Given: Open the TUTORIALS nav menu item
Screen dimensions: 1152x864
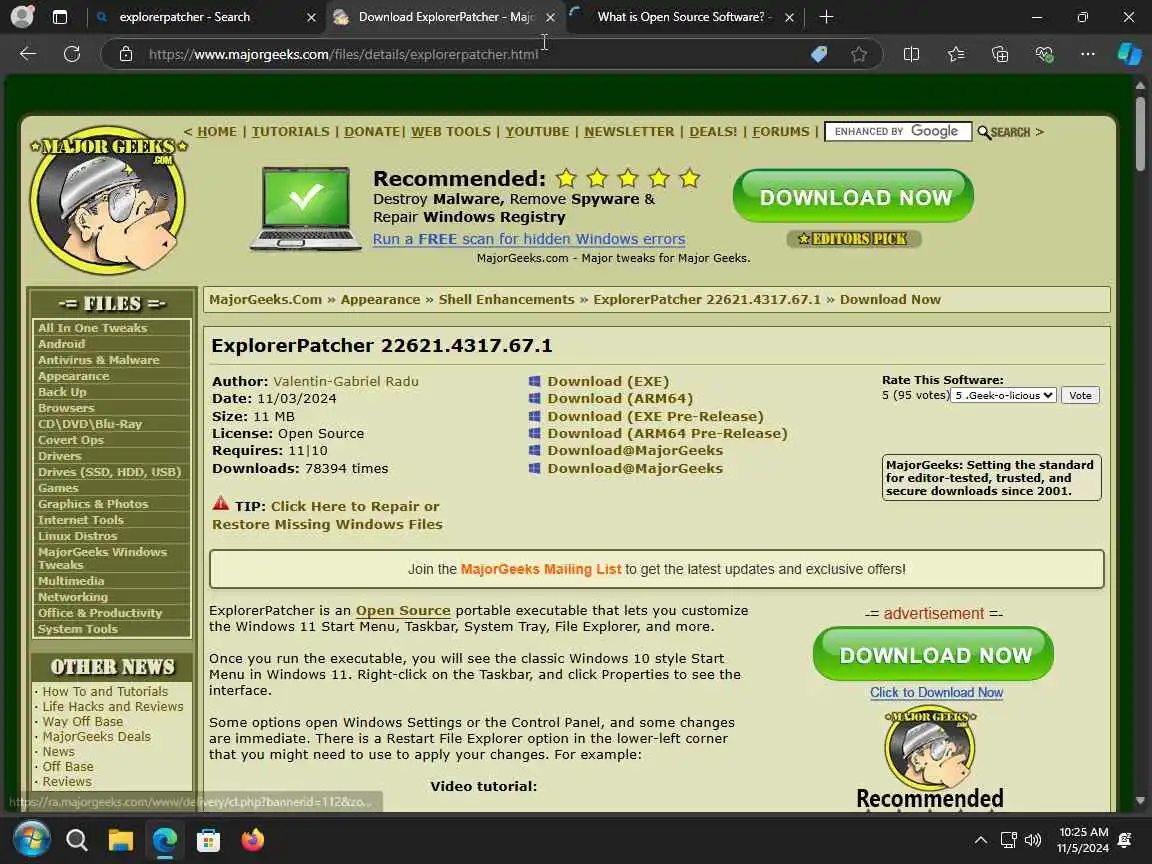Looking at the screenshot, I should (291, 132).
